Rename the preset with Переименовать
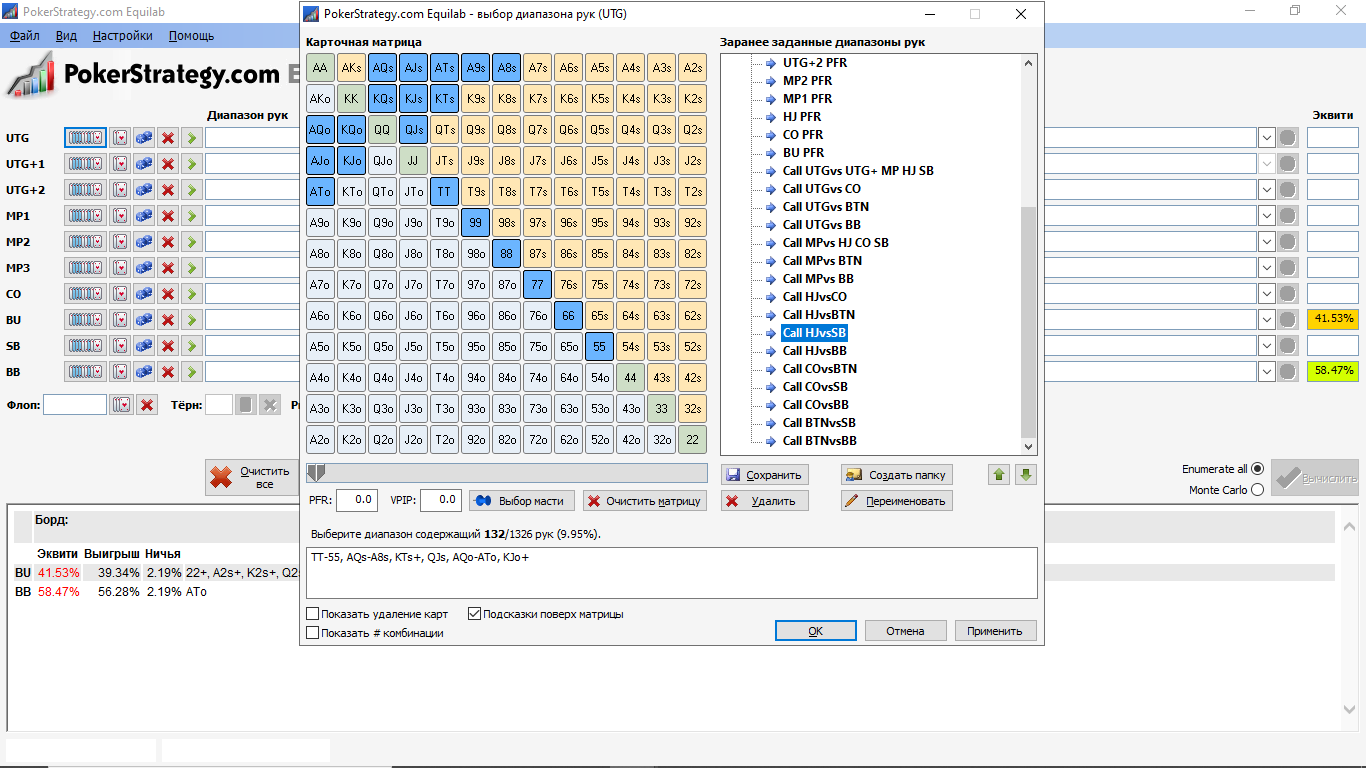This screenshot has width=1366, height=768. click(896, 501)
